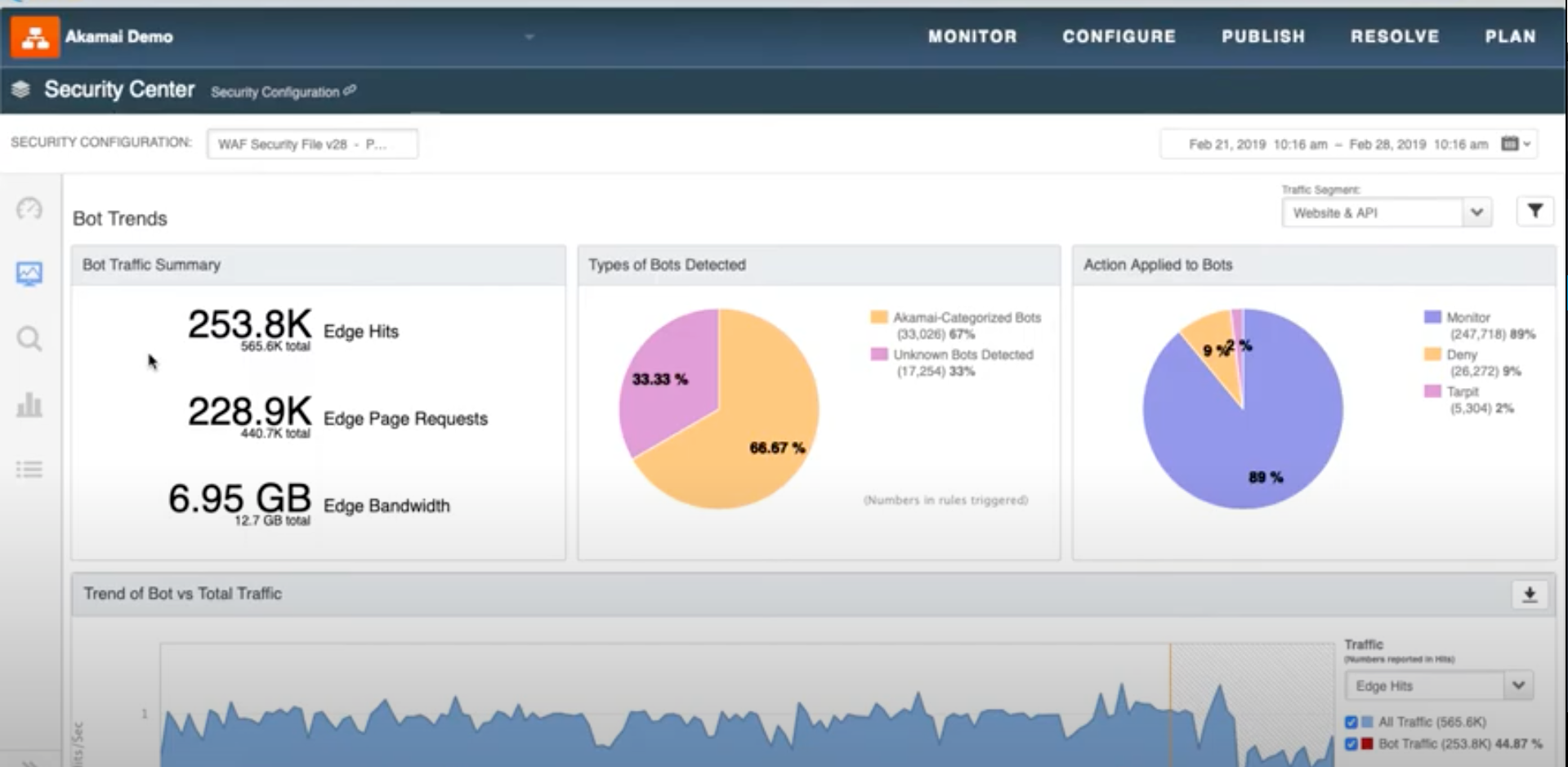Click the Monitor legend label
The width and height of the screenshot is (1568, 767).
click(1468, 317)
